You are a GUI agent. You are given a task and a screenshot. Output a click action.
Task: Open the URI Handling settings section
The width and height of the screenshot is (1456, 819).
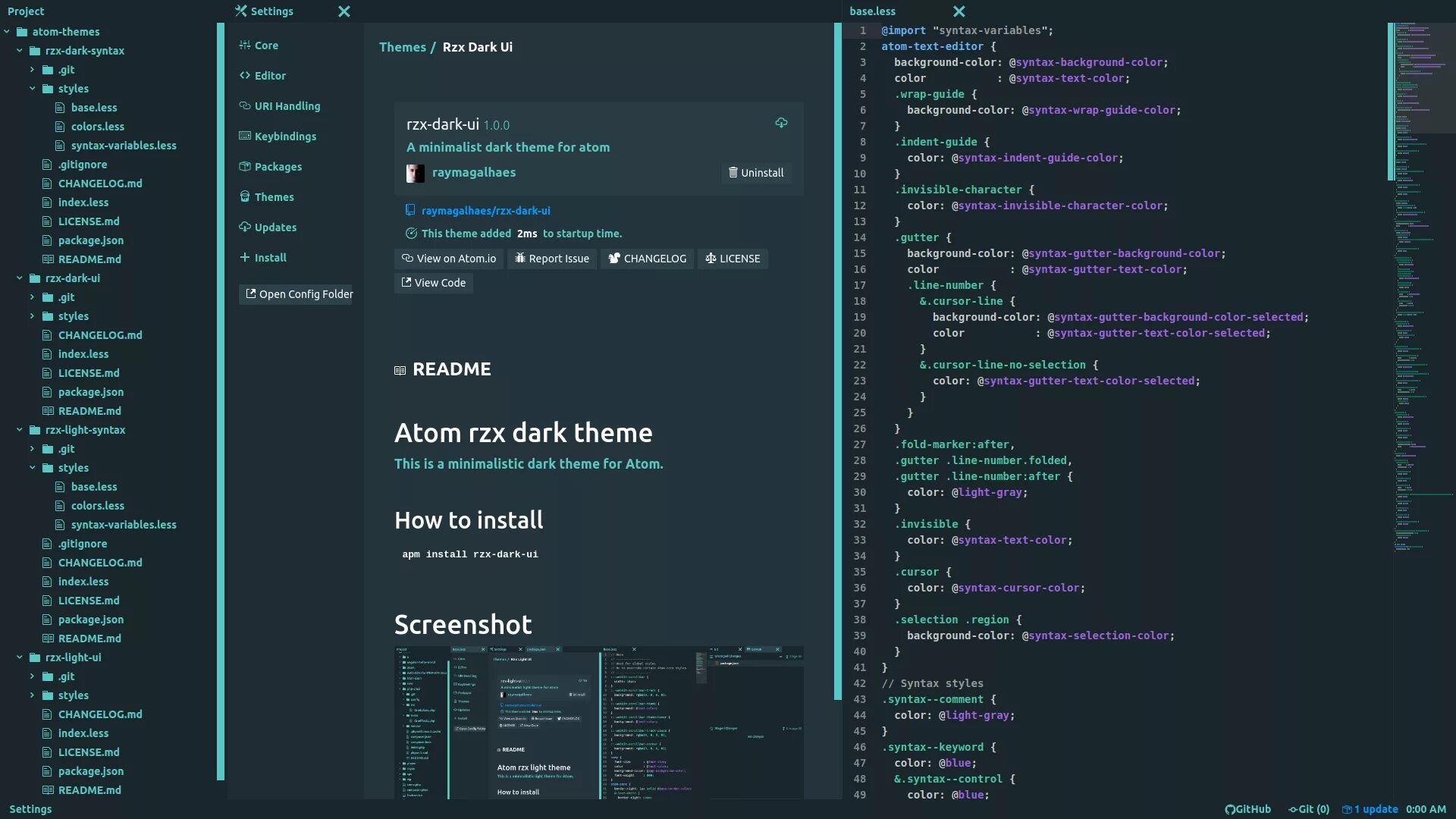(x=280, y=106)
